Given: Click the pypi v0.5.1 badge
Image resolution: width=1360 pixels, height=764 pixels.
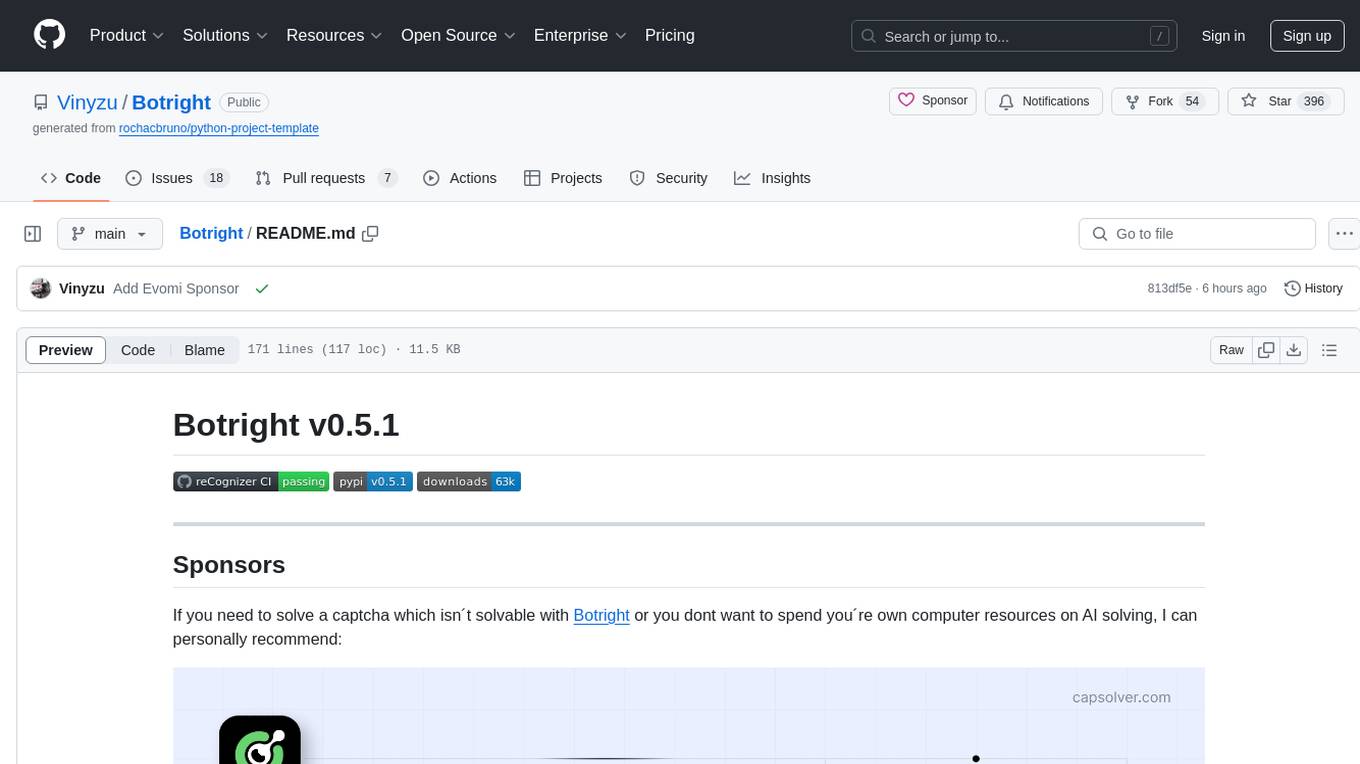Looking at the screenshot, I should point(373,481).
